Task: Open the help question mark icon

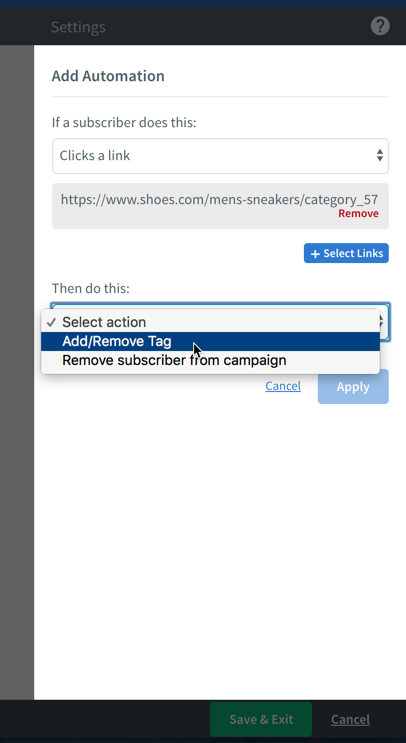Action: click(x=380, y=26)
